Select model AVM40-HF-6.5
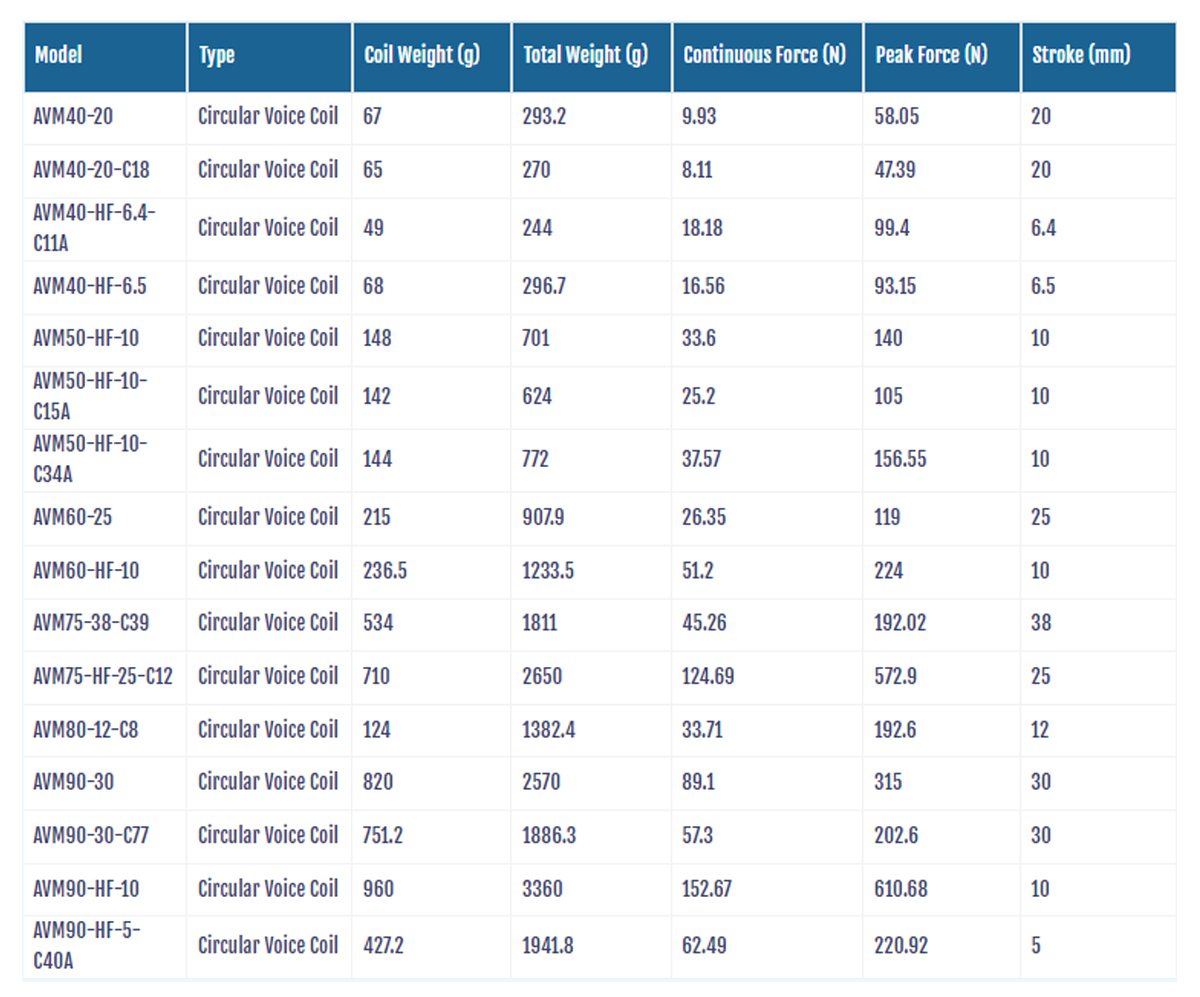Image resolution: width=1200 pixels, height=997 pixels. 90,287
